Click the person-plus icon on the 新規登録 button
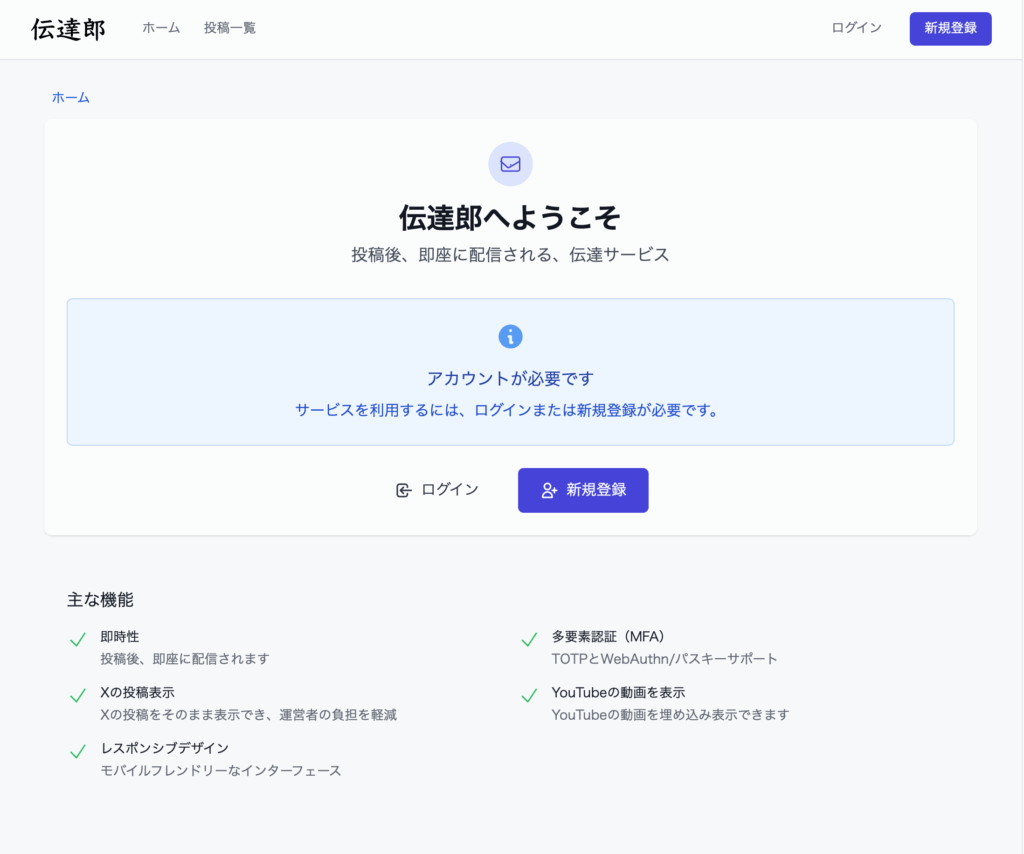The width and height of the screenshot is (1024, 854). pos(547,490)
